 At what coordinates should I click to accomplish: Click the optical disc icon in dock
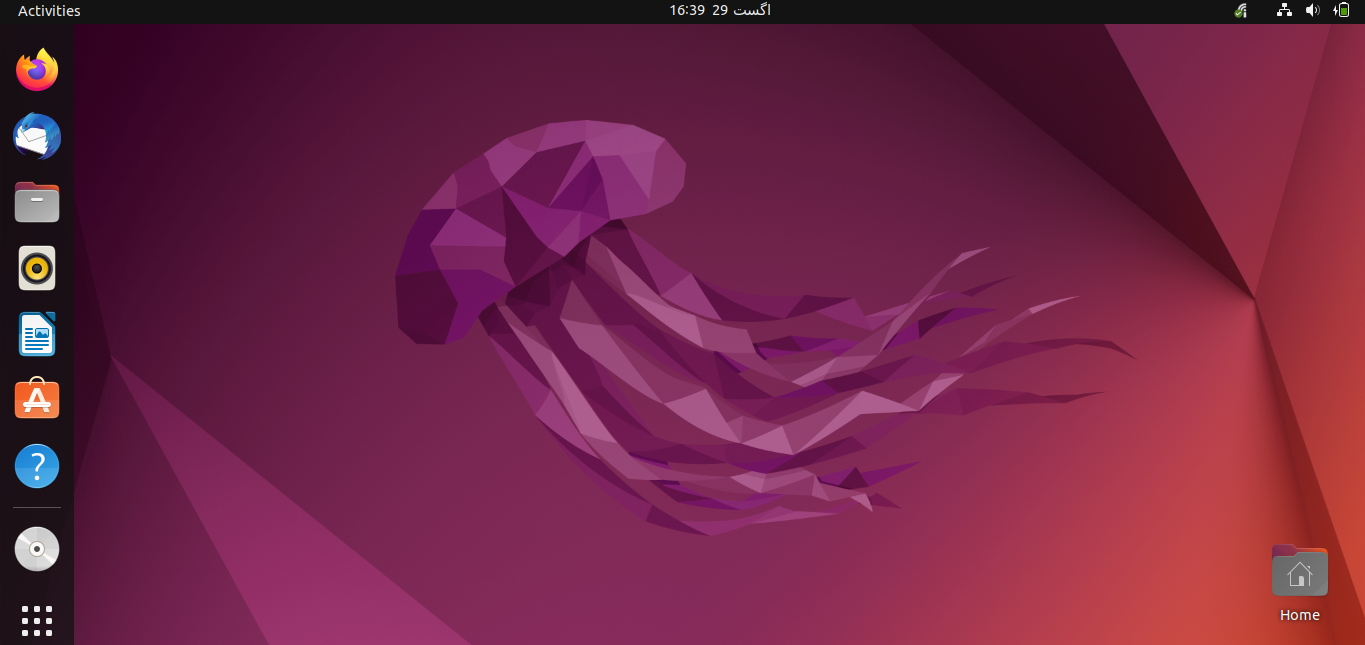37,549
